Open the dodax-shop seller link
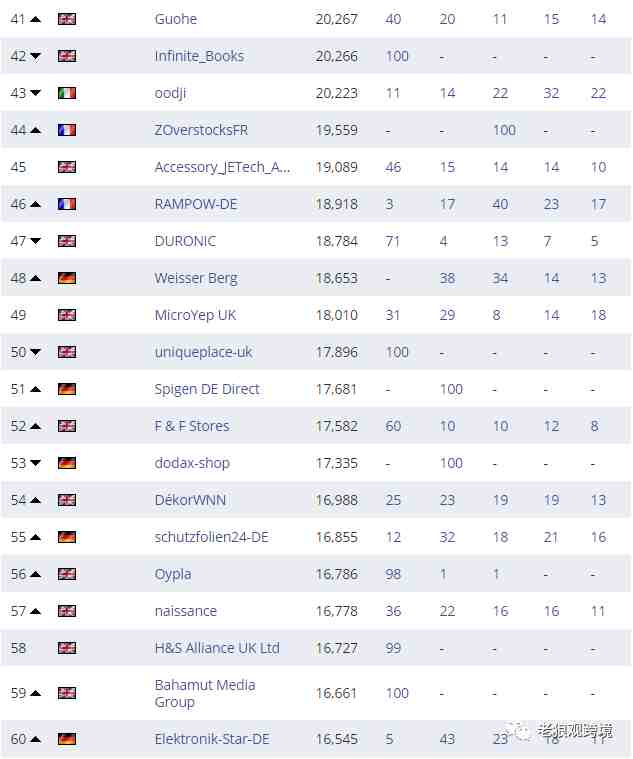 [x=192, y=463]
